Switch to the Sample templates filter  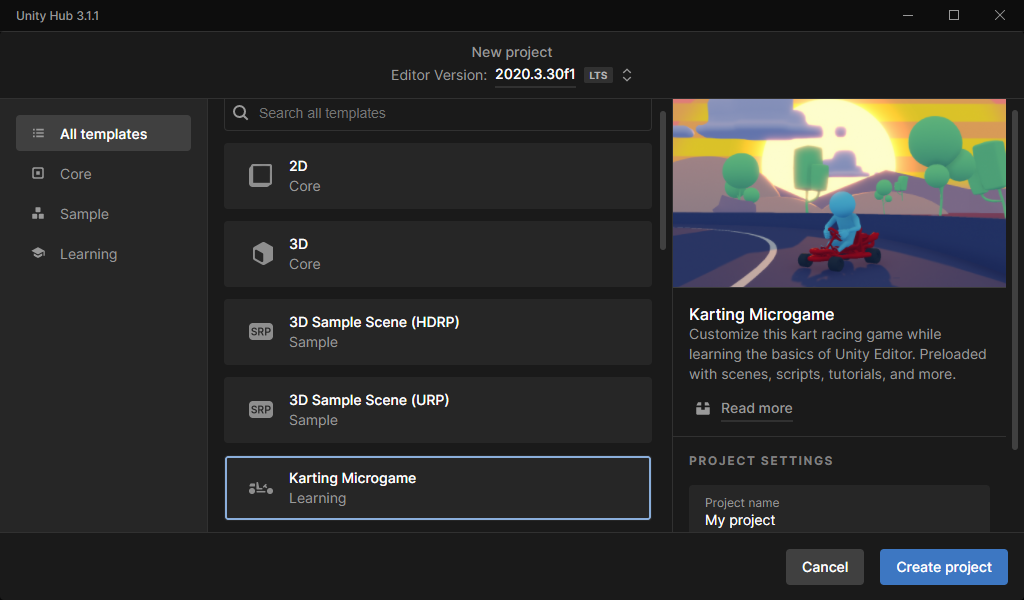click(83, 213)
